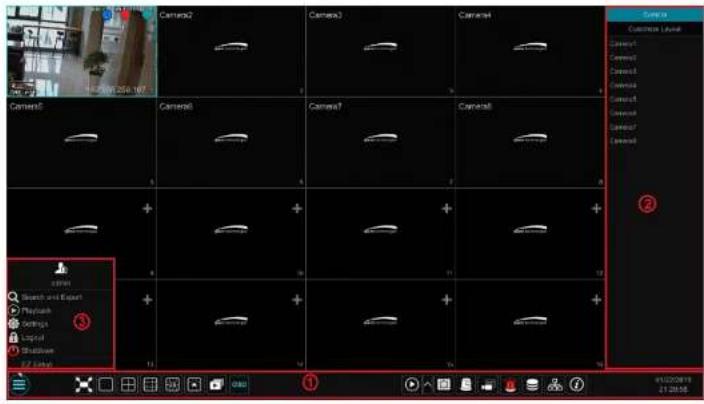Select the Camera2 video tile
The image size is (704, 404).
click(x=231, y=51)
